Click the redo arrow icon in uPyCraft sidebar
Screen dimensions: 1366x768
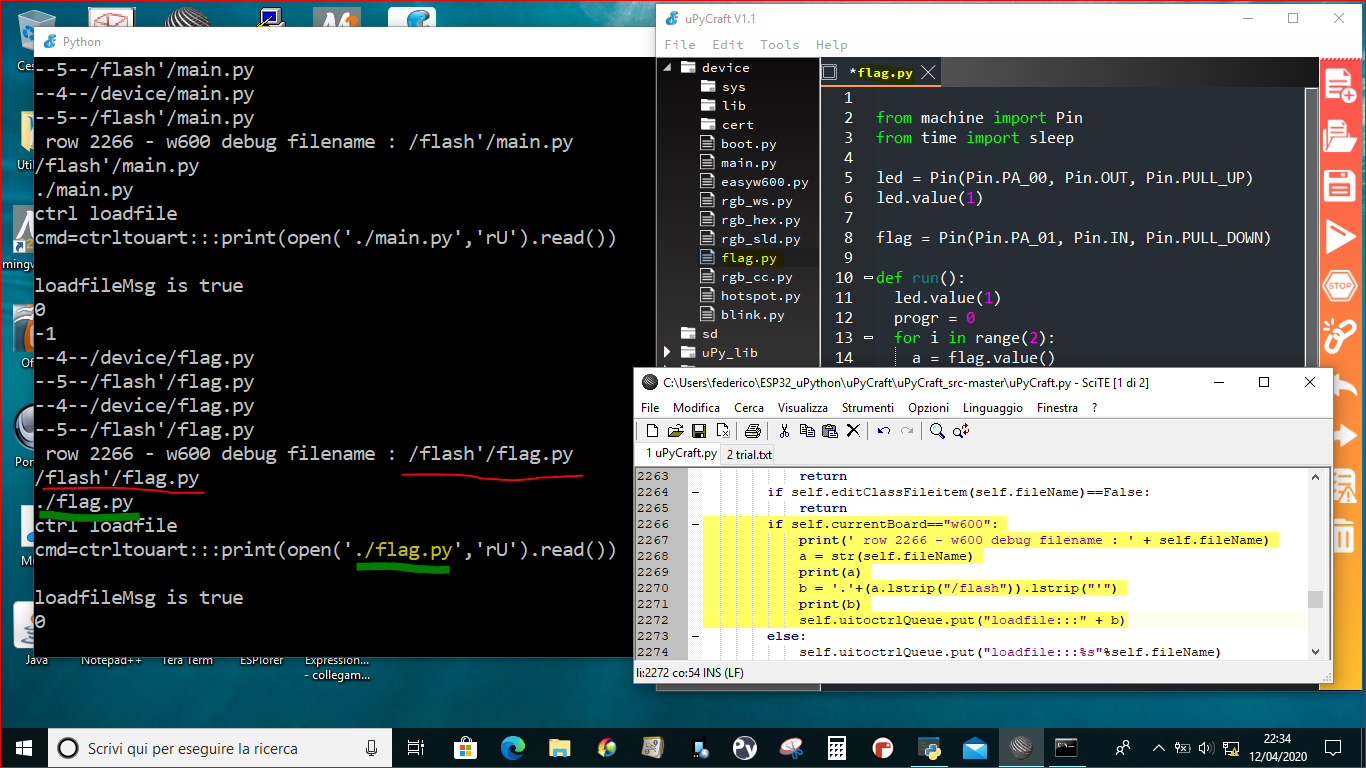(x=1346, y=436)
